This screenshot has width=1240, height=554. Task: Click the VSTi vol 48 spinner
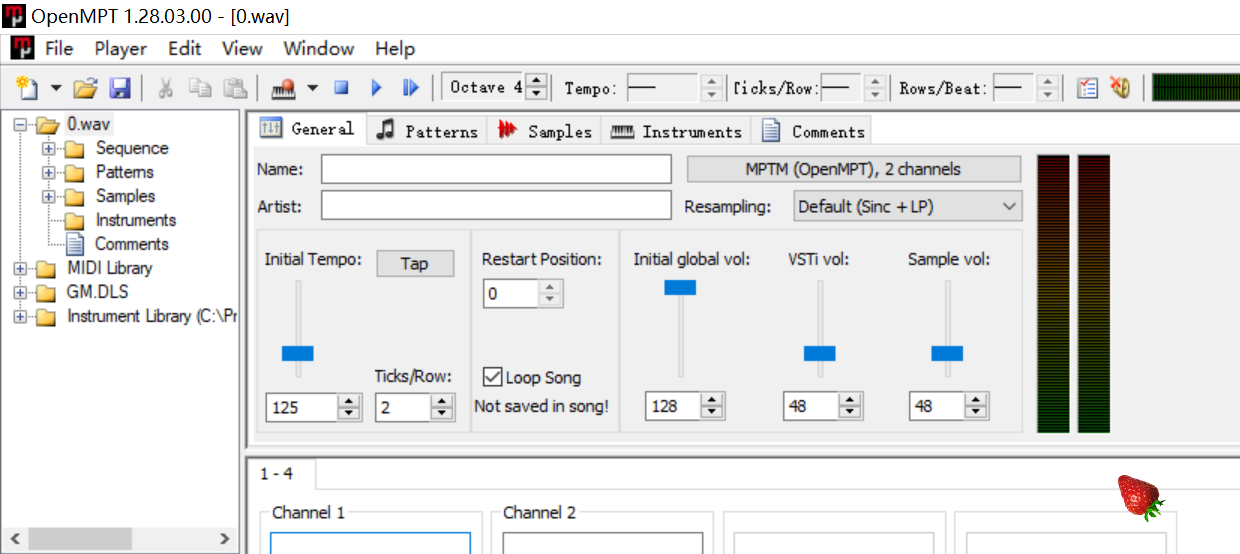tap(850, 406)
